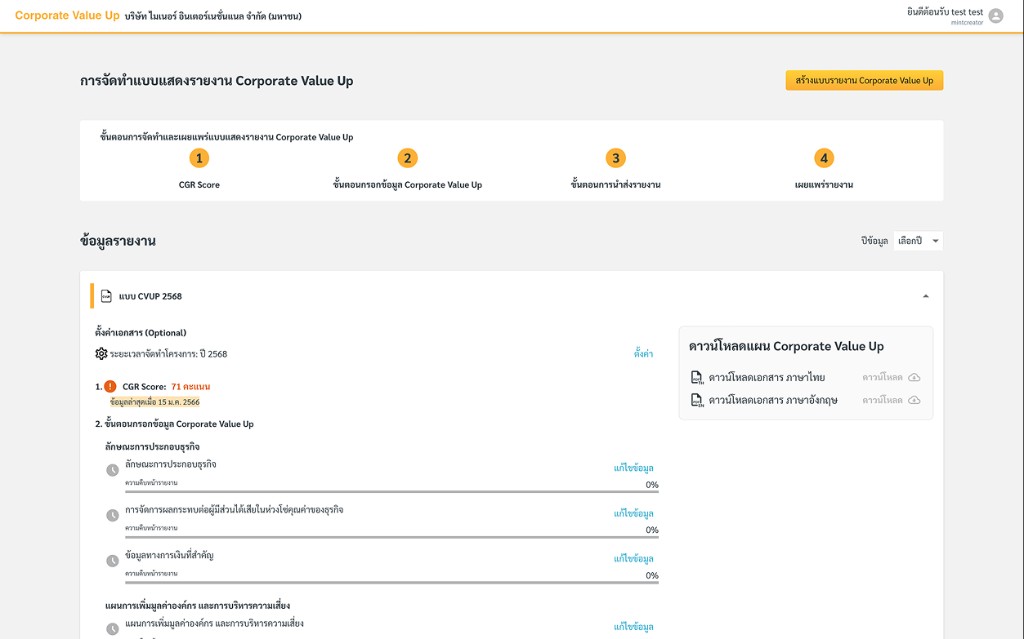
Task: Click cloud download icon for ภาษาไทย document
Action: click(x=914, y=377)
